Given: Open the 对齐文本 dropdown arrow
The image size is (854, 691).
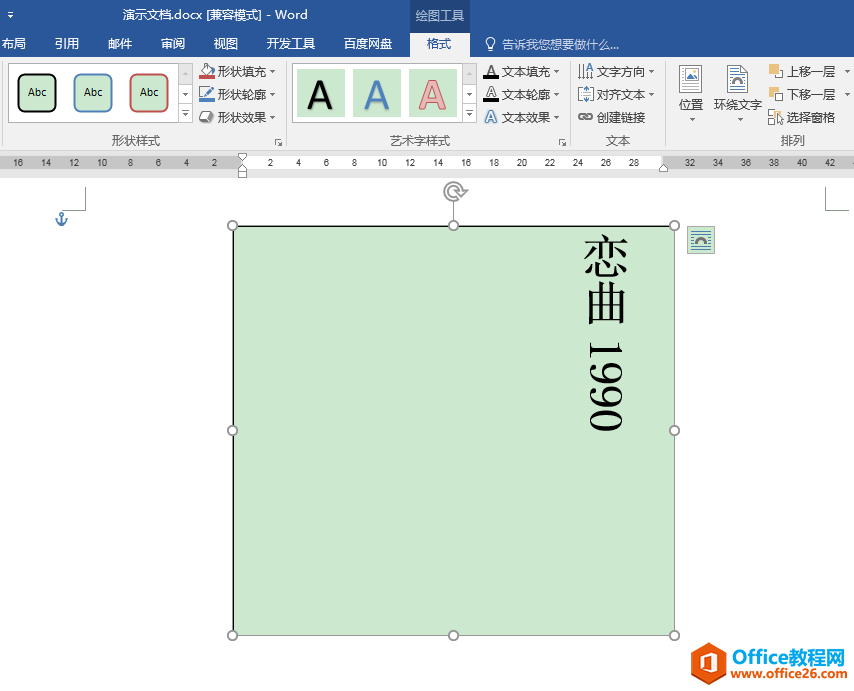Looking at the screenshot, I should [651, 94].
